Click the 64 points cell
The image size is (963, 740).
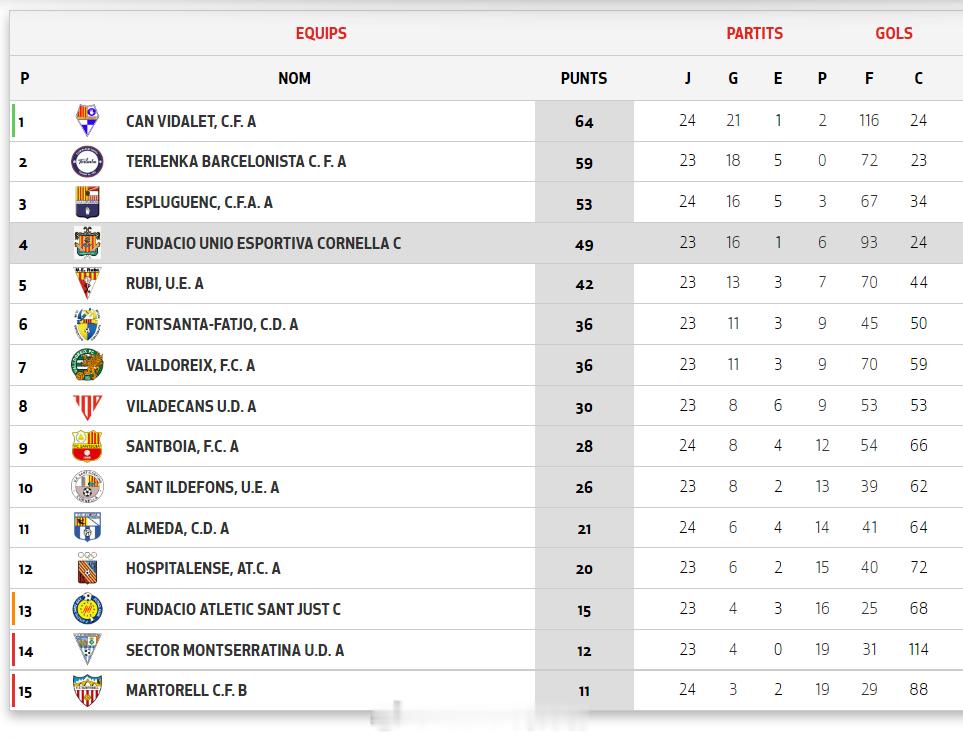pyautogui.click(x=584, y=122)
